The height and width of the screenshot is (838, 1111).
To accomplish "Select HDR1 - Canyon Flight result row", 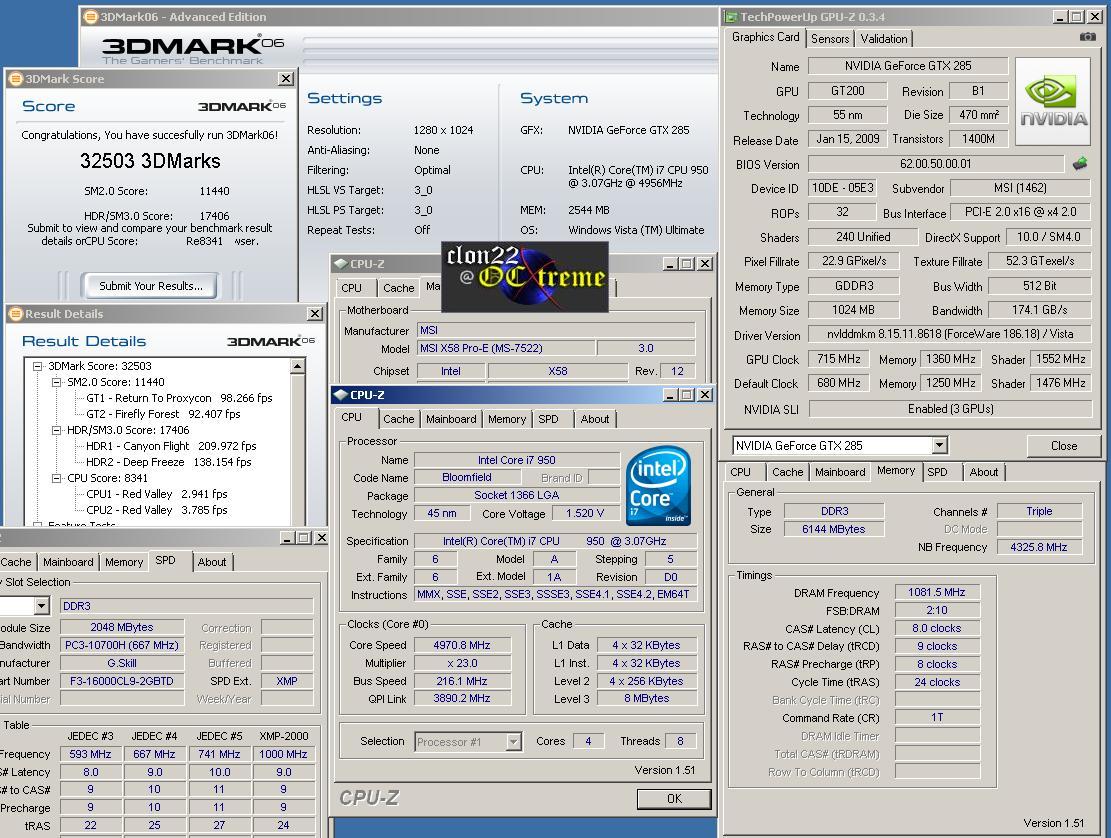I will coord(171,446).
